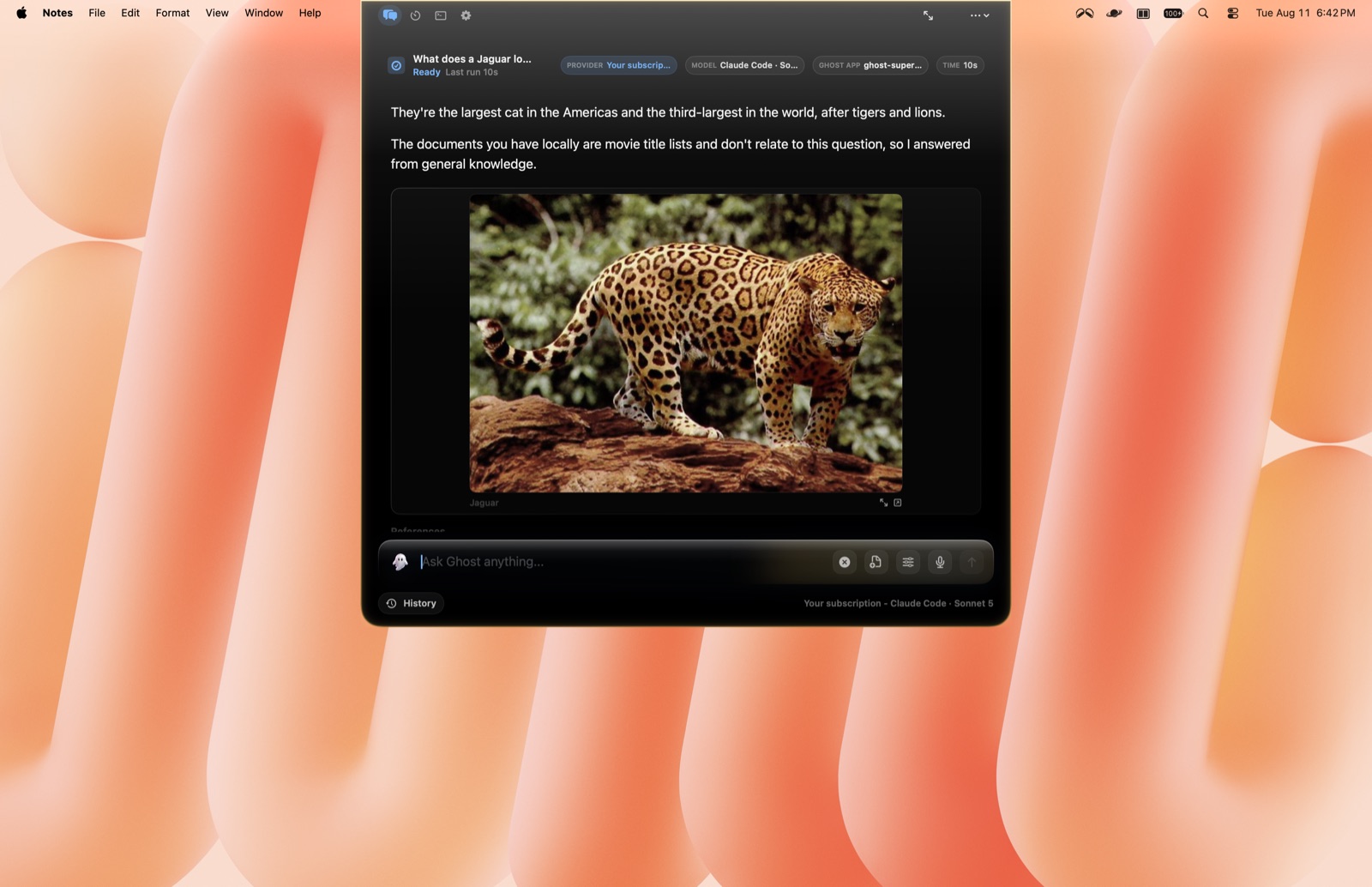Image resolution: width=1372 pixels, height=887 pixels.
Task: Click the expand window arrows at top right
Action: 928,15
